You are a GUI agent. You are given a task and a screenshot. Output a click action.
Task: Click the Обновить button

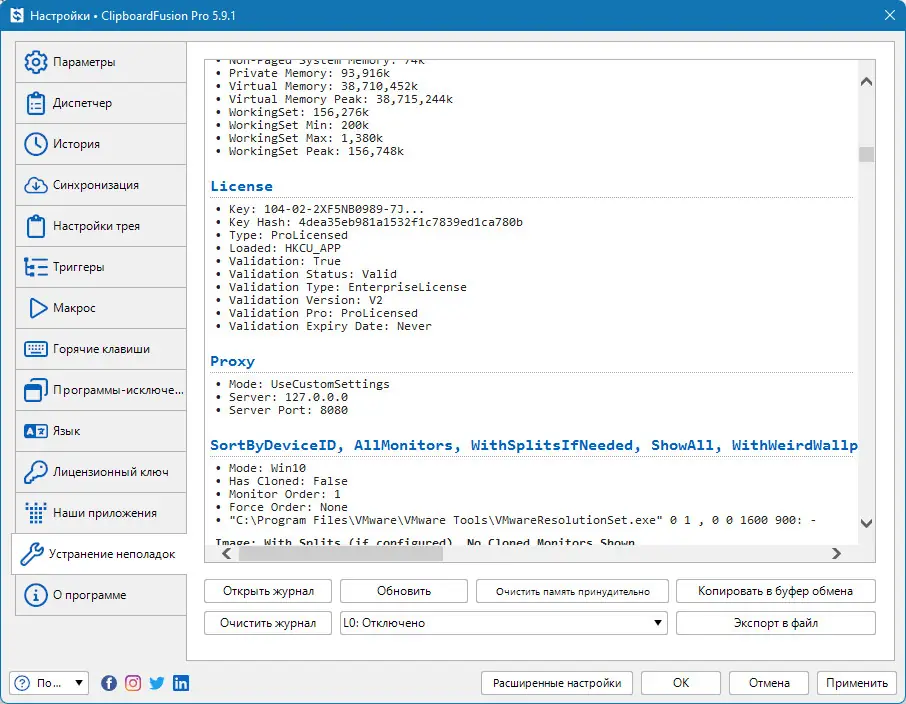(x=404, y=591)
